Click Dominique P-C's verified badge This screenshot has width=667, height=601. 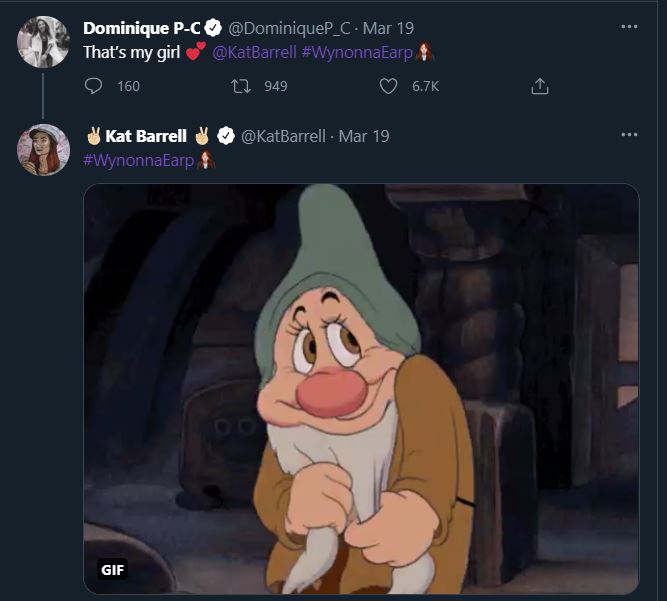point(213,28)
